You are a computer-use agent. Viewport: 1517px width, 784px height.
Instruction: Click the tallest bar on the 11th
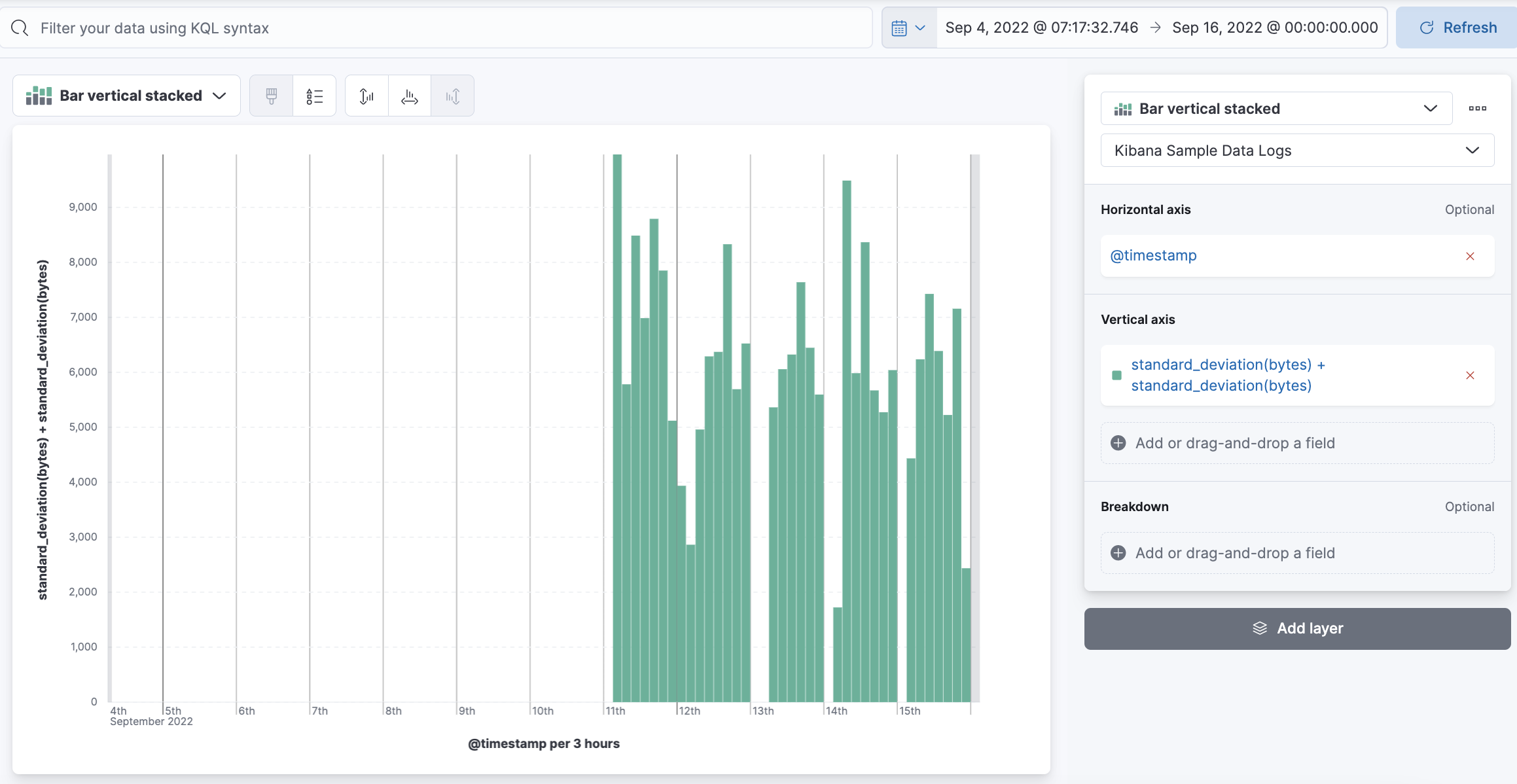[x=617, y=428]
